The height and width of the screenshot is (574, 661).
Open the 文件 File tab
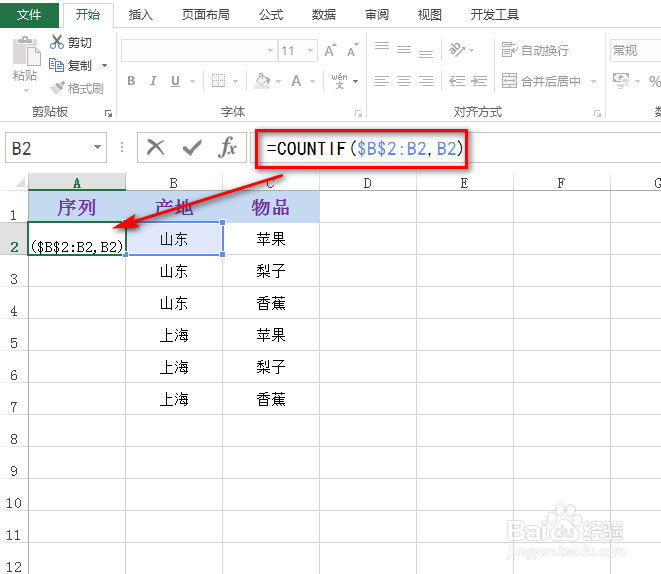(29, 15)
